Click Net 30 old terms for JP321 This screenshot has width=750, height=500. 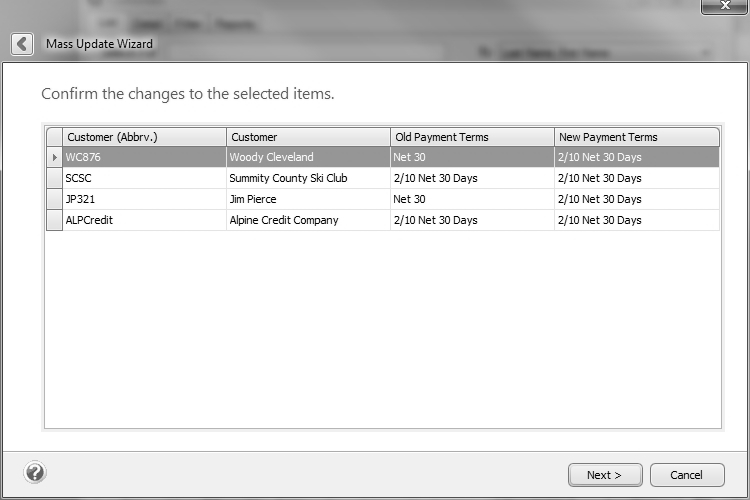click(x=472, y=199)
